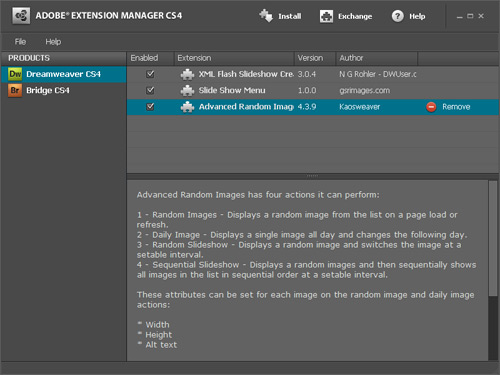Open the File menu
Viewport: 500px width, 375px height.
[20, 42]
